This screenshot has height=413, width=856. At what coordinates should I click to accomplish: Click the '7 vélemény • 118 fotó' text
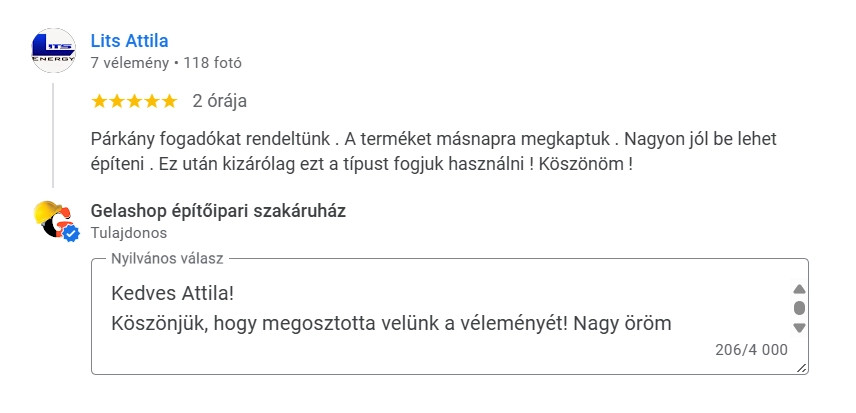pos(166,62)
